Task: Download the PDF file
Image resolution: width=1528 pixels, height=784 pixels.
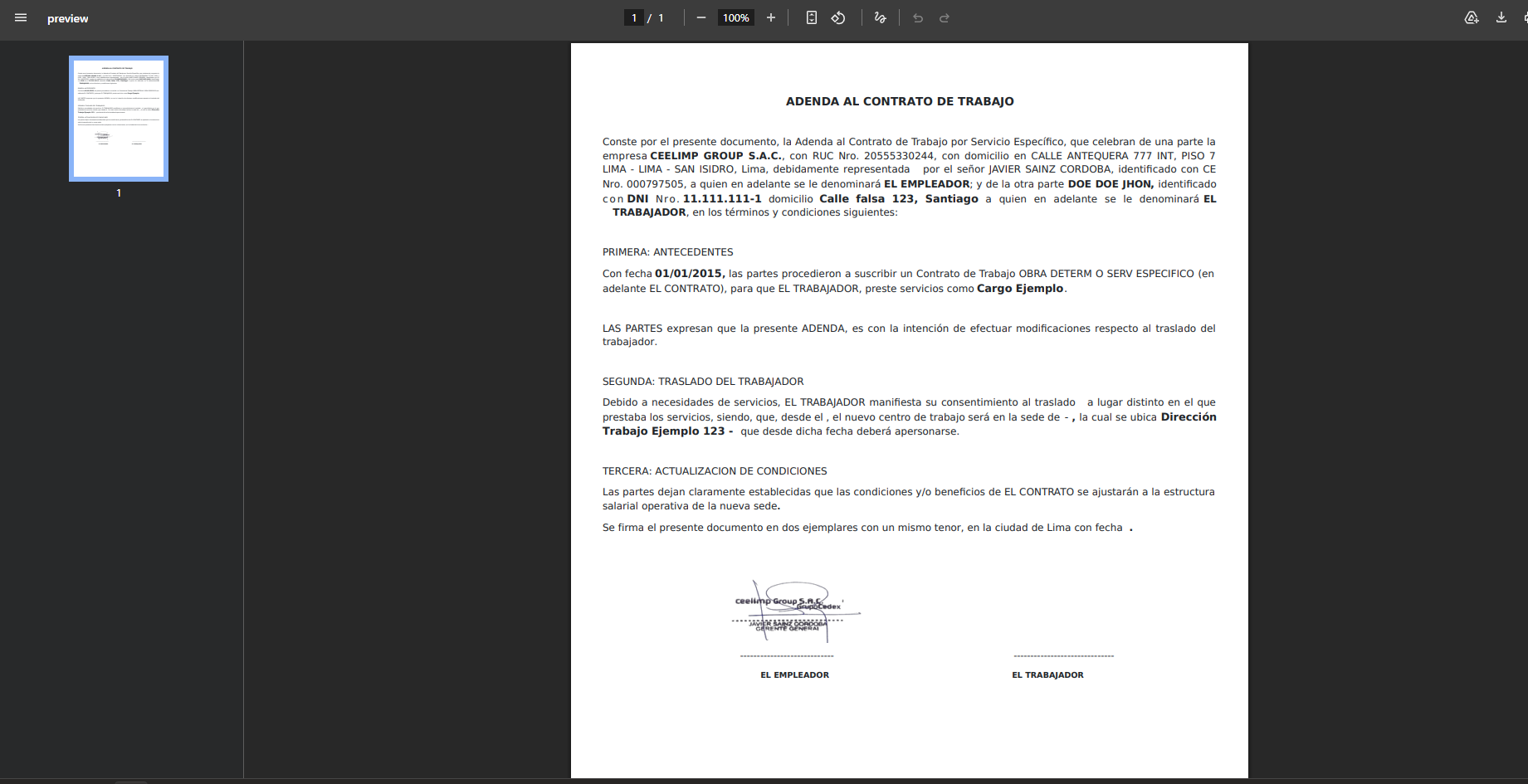Action: tap(1501, 17)
